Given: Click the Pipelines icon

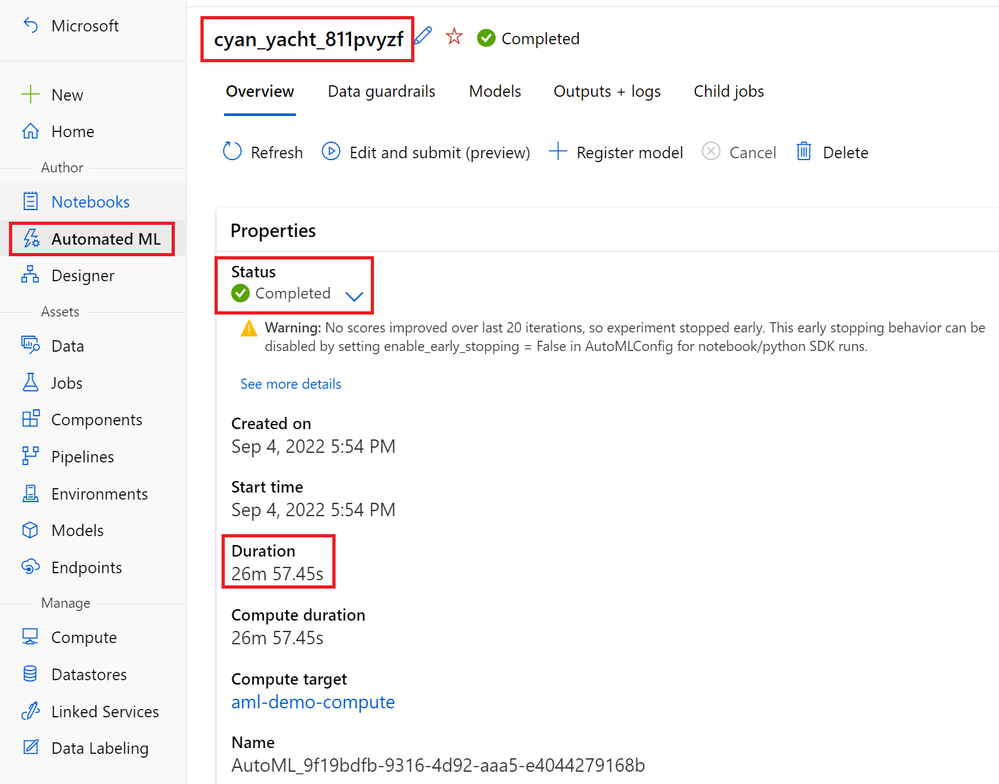Looking at the screenshot, I should pyautogui.click(x=30, y=456).
